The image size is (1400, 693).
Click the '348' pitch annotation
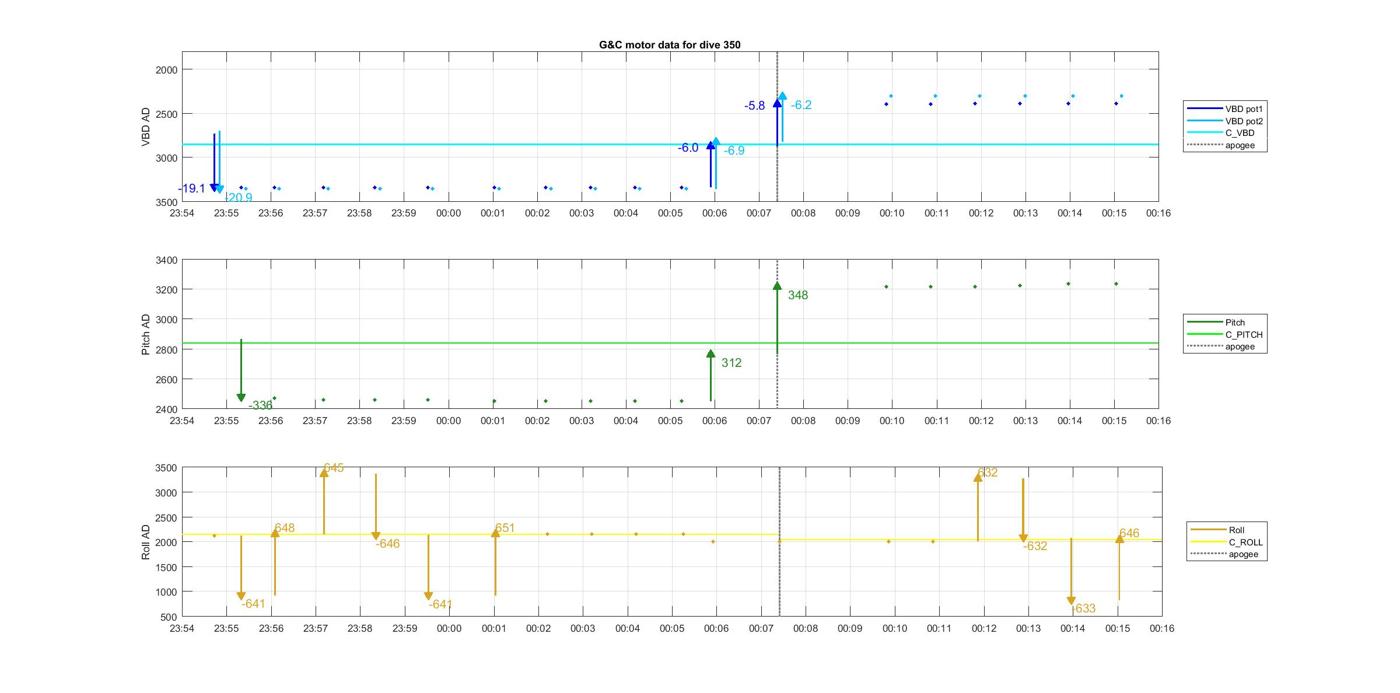pos(798,296)
